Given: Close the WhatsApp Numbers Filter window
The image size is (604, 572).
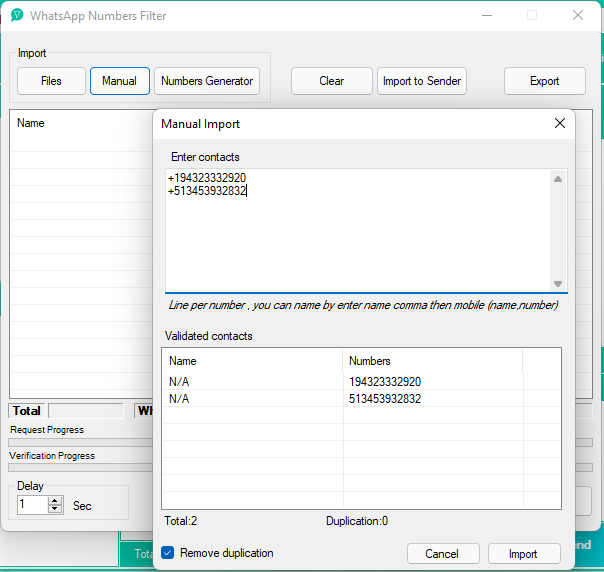Looking at the screenshot, I should [x=578, y=15].
